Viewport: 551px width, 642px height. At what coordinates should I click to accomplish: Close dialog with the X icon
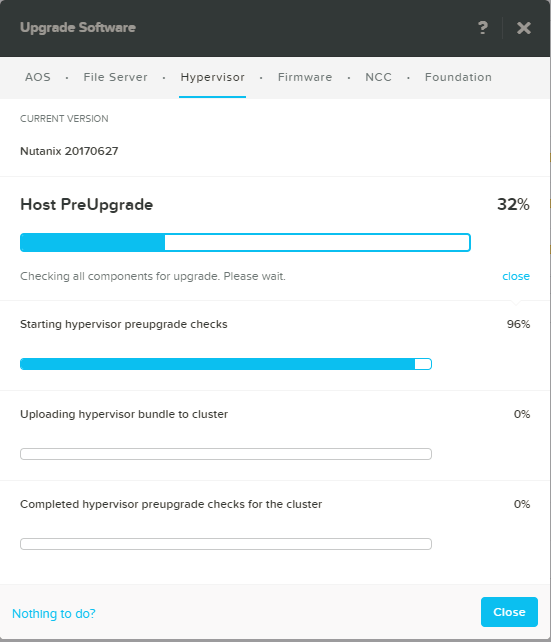pos(524,28)
